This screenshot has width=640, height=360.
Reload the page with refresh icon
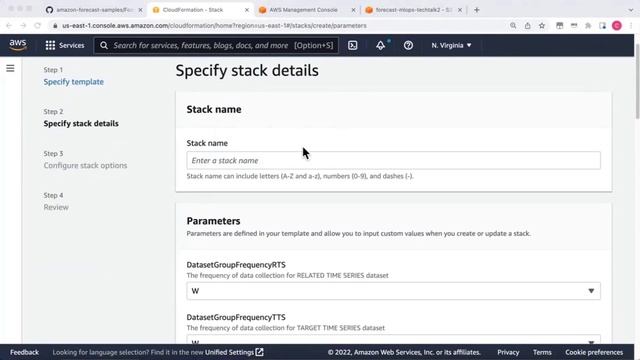[x=38, y=25]
